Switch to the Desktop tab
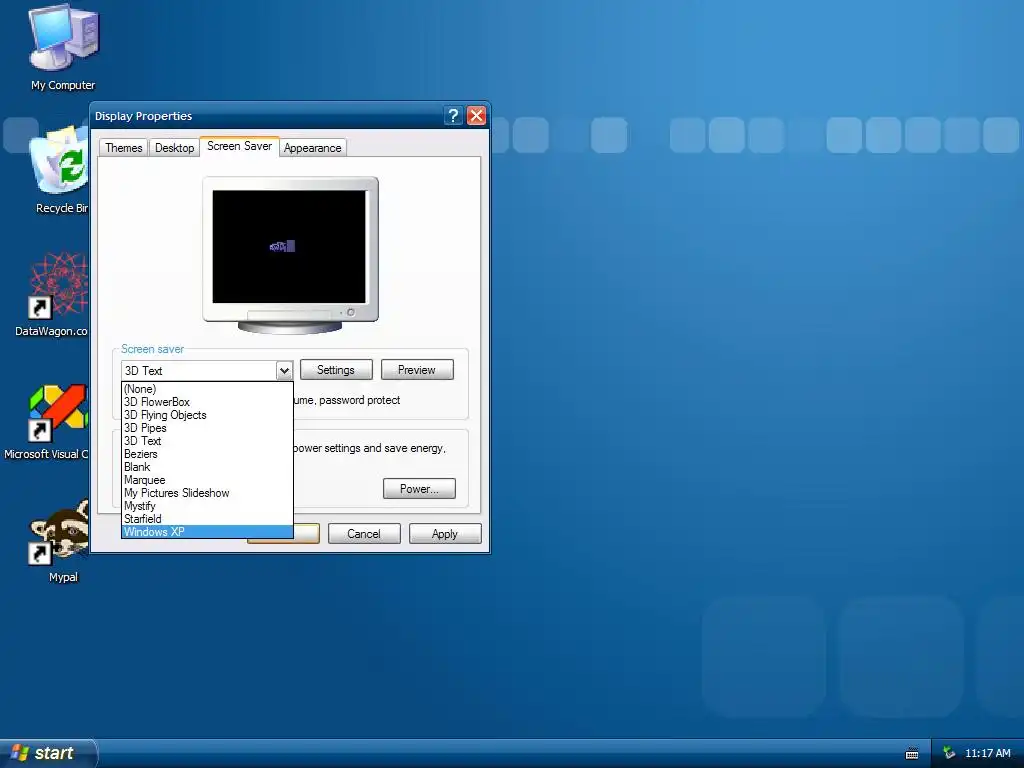The width and height of the screenshot is (1024, 768). [x=174, y=148]
